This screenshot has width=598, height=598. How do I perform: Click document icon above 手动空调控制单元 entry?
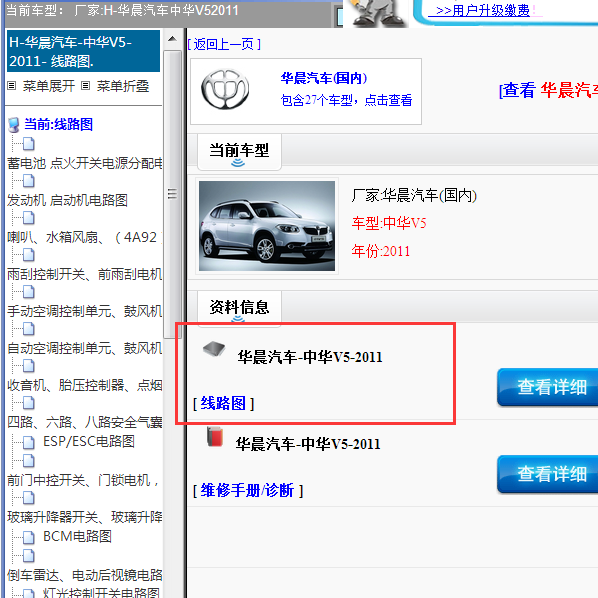tap(29, 292)
